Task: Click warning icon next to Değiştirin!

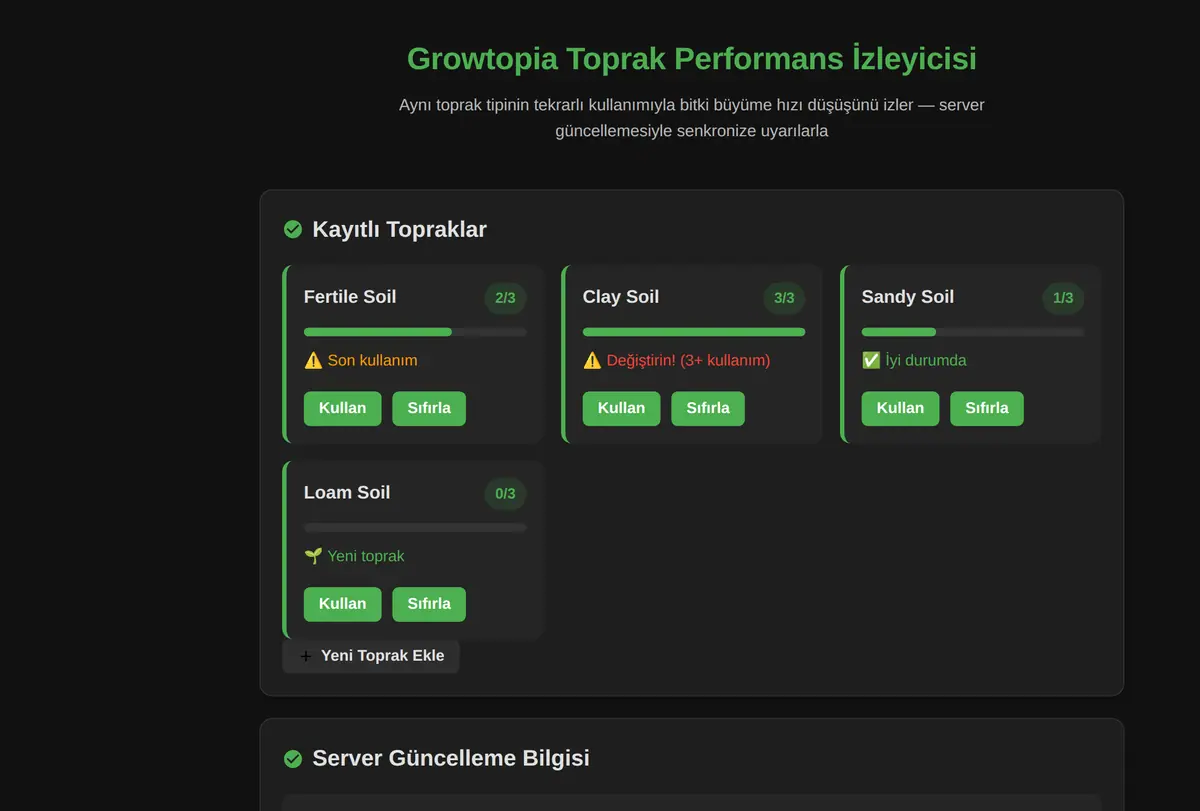Action: [592, 360]
